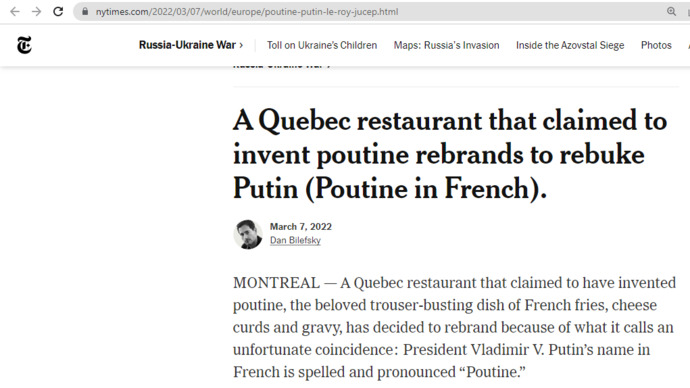
Task: Click the March 7, 2022 date
Action: [301, 227]
